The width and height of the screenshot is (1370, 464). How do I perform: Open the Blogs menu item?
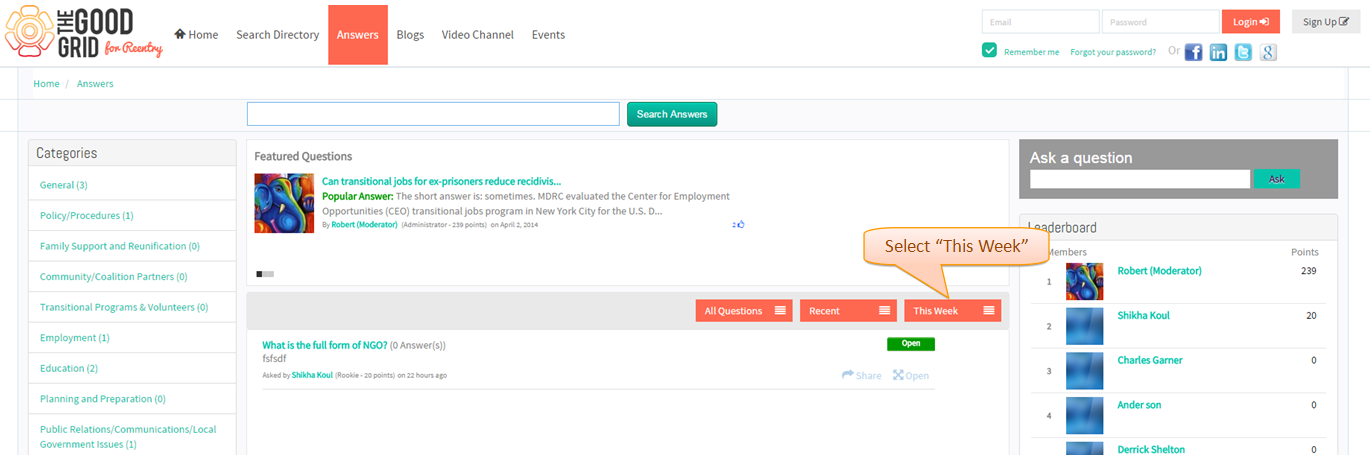pos(410,34)
